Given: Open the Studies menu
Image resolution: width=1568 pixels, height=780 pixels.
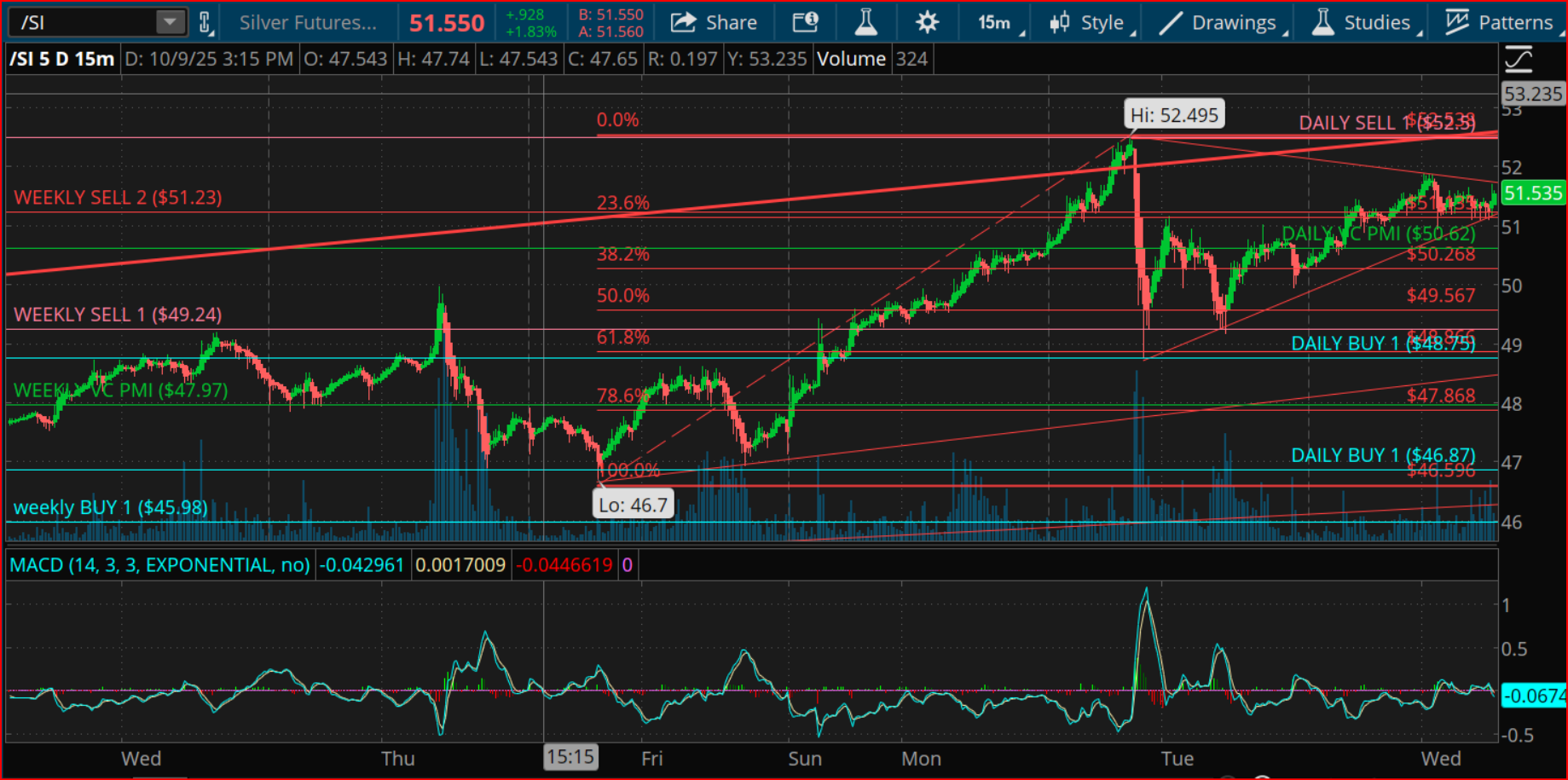Looking at the screenshot, I should [1365, 22].
